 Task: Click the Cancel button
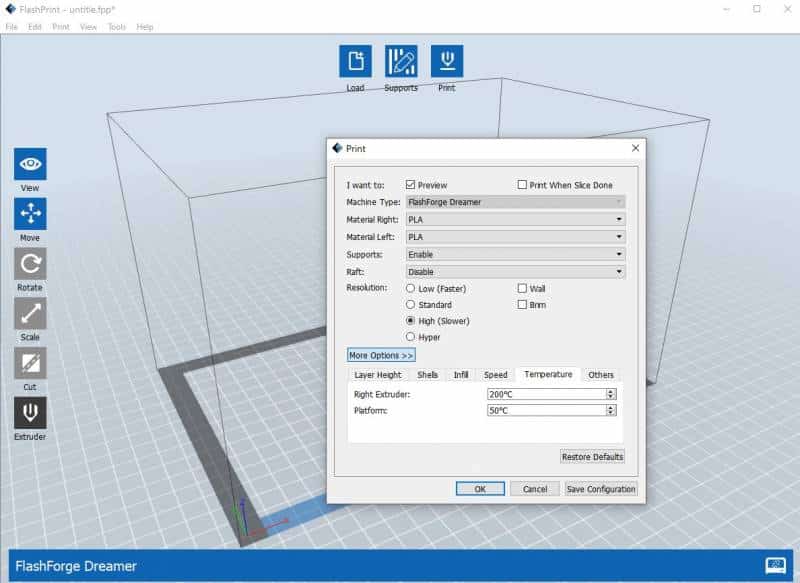(x=535, y=489)
